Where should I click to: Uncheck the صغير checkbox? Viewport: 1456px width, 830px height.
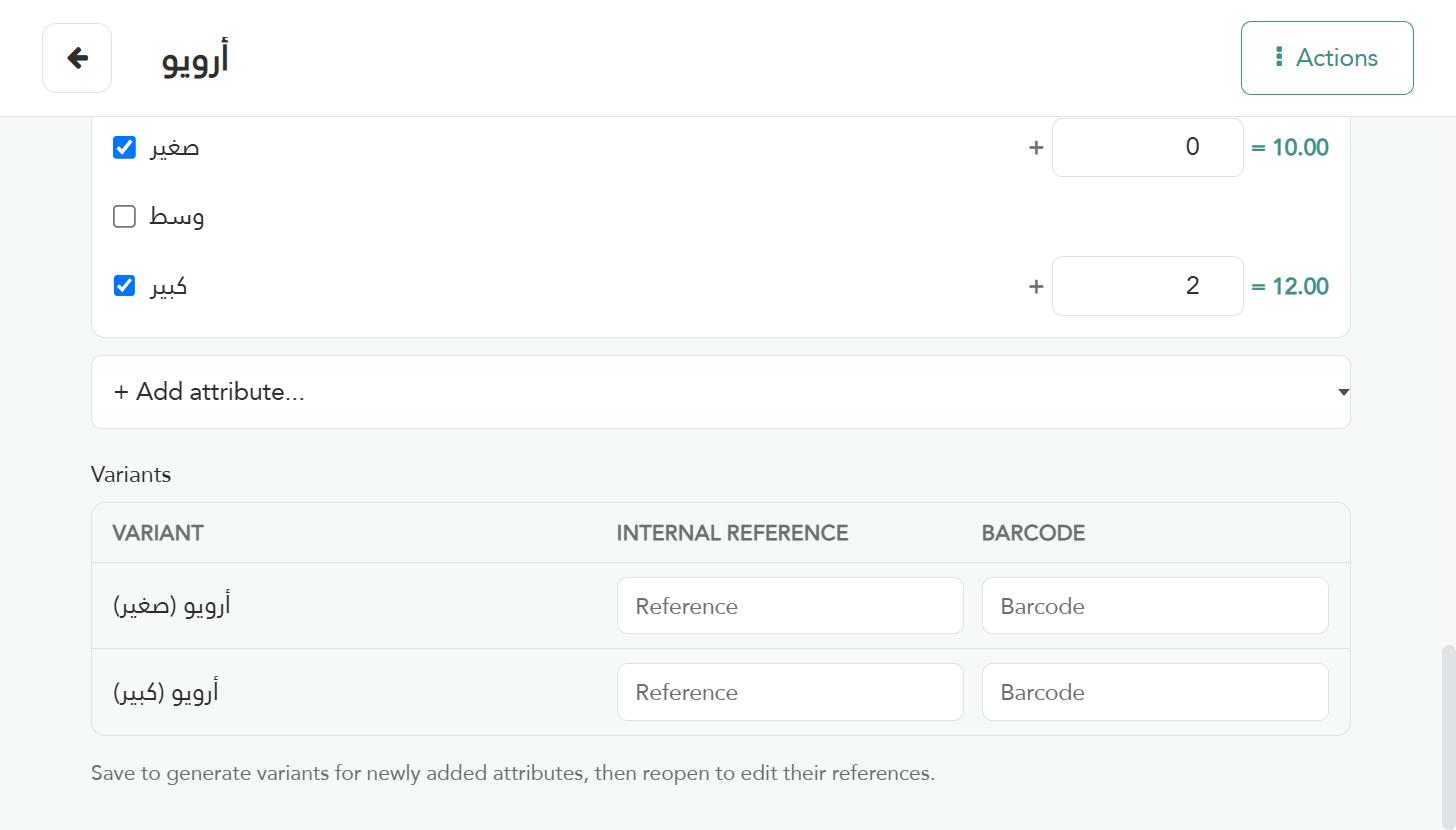(x=124, y=147)
